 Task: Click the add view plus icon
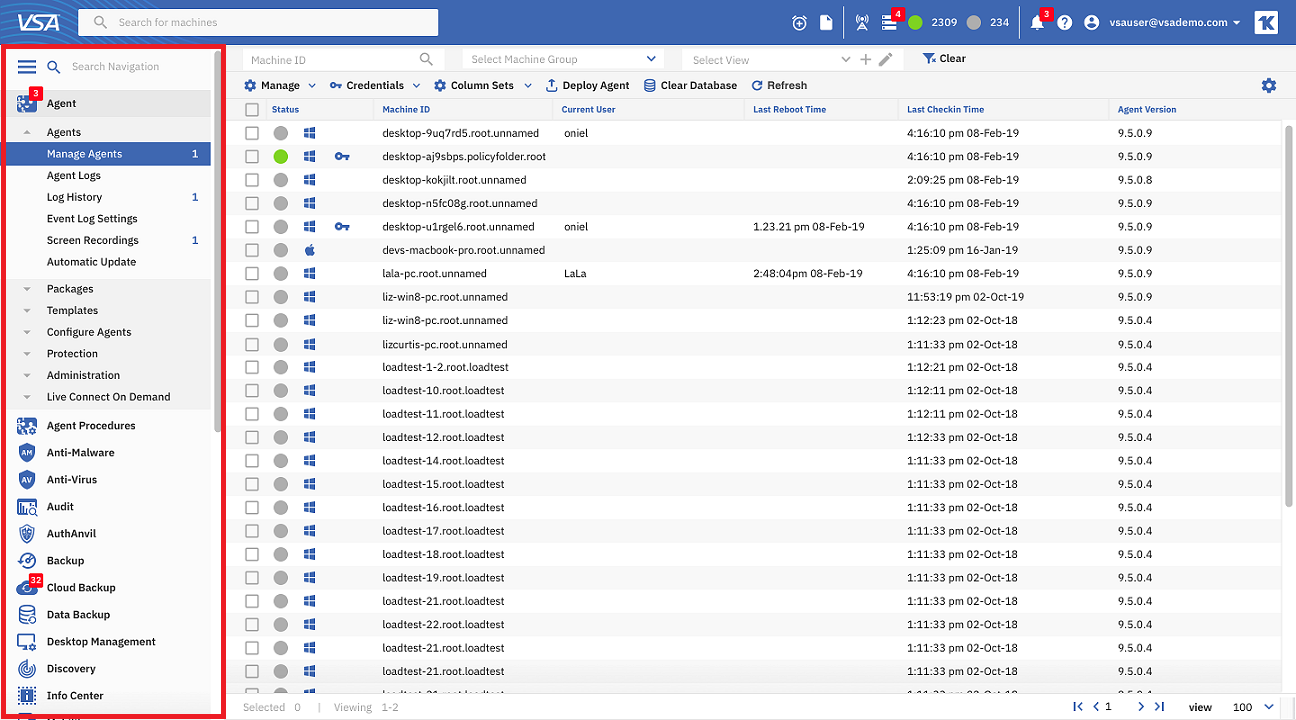(866, 60)
